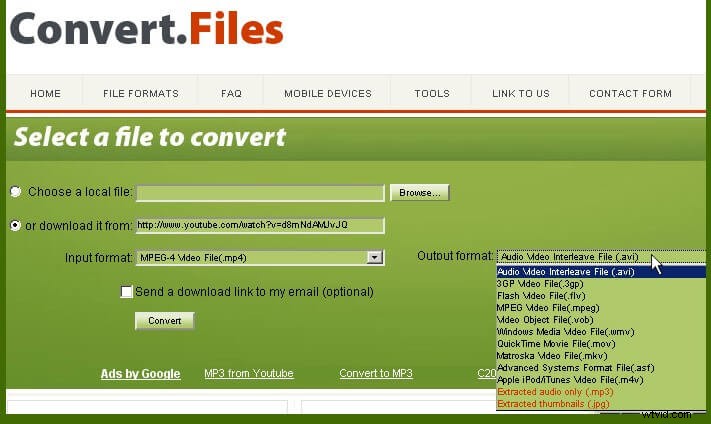Click the Convert button

click(165, 321)
